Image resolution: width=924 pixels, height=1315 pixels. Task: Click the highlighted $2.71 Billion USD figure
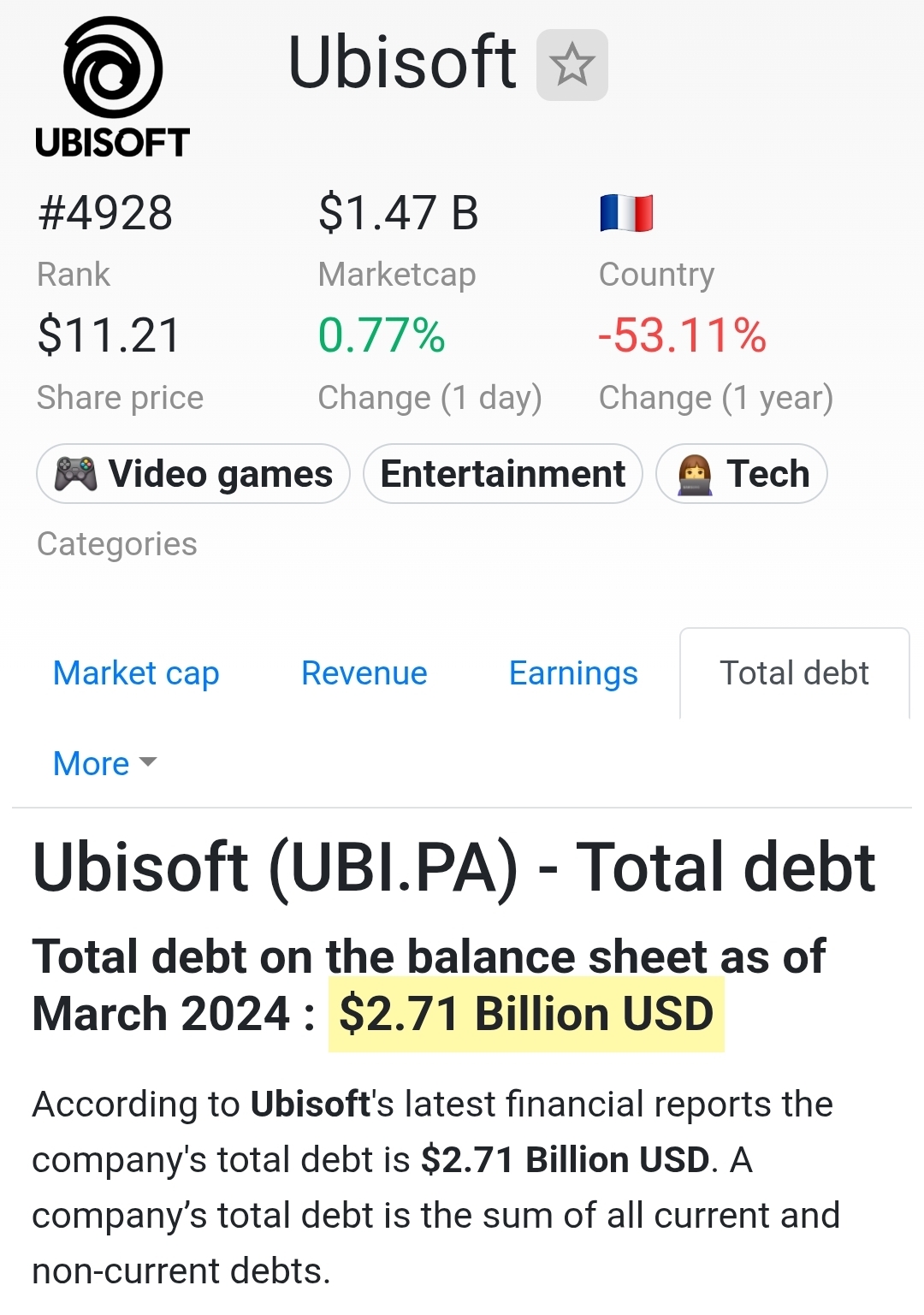click(526, 1014)
